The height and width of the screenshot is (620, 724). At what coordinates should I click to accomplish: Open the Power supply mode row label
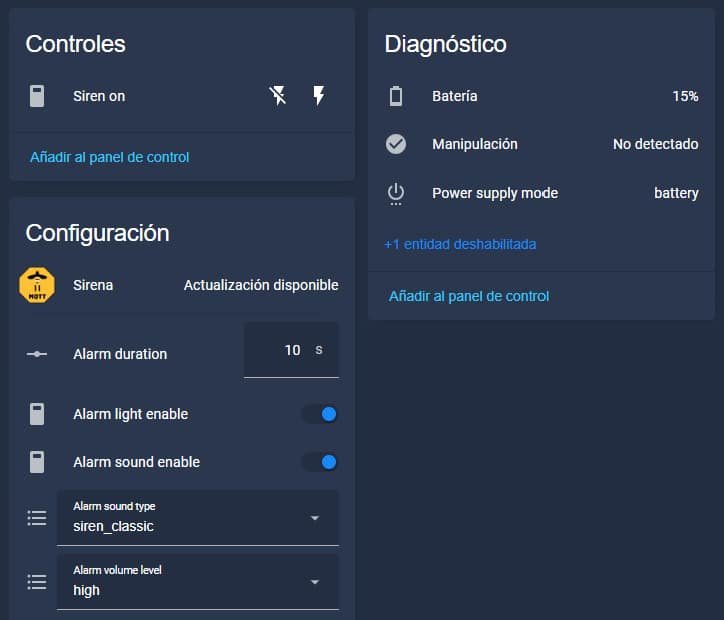coord(495,193)
